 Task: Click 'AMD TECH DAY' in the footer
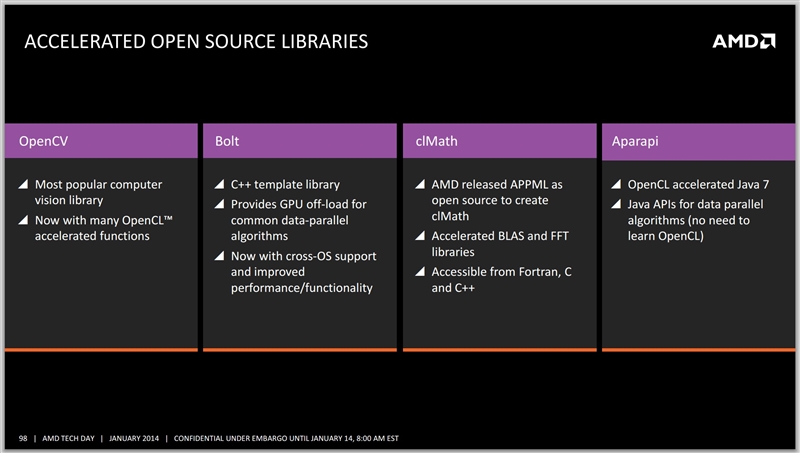coord(68,438)
